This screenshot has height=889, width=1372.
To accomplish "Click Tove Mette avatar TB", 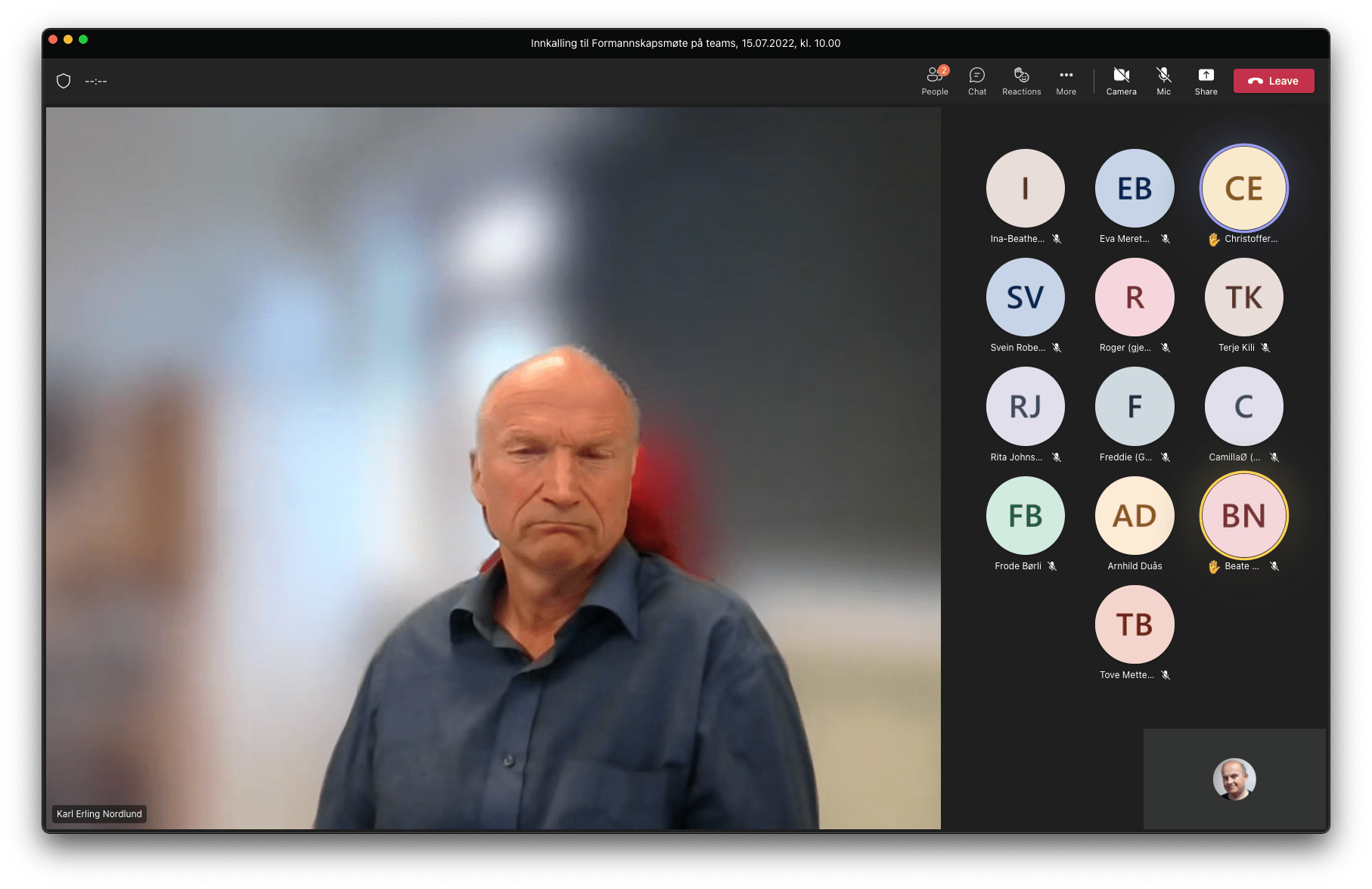I will click(x=1135, y=624).
